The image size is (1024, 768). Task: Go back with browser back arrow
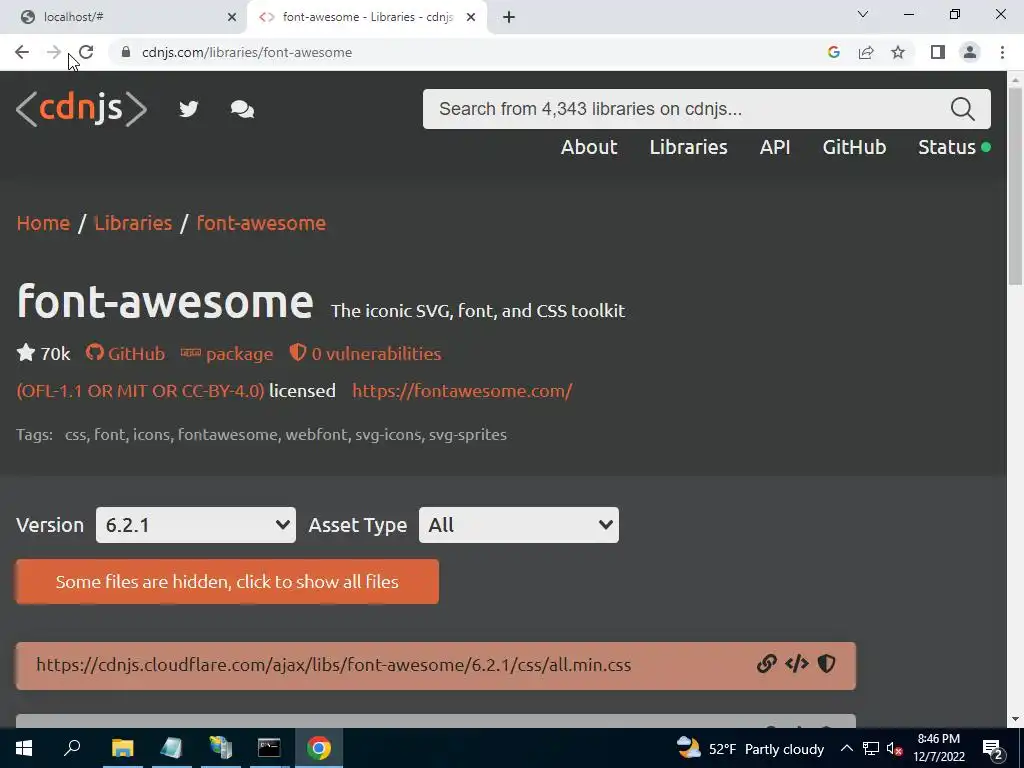pos(22,52)
